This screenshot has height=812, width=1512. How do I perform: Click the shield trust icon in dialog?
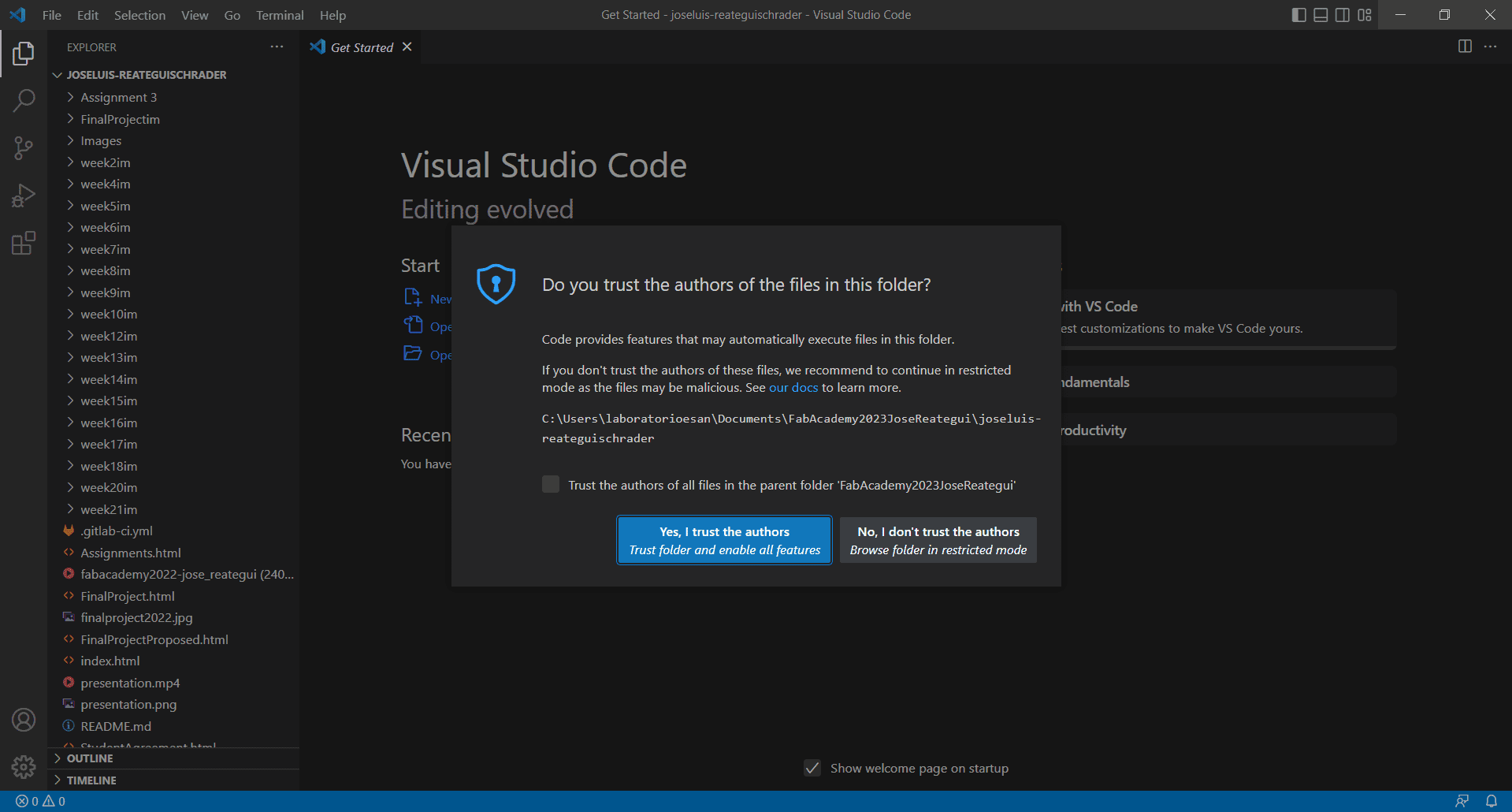coord(496,284)
